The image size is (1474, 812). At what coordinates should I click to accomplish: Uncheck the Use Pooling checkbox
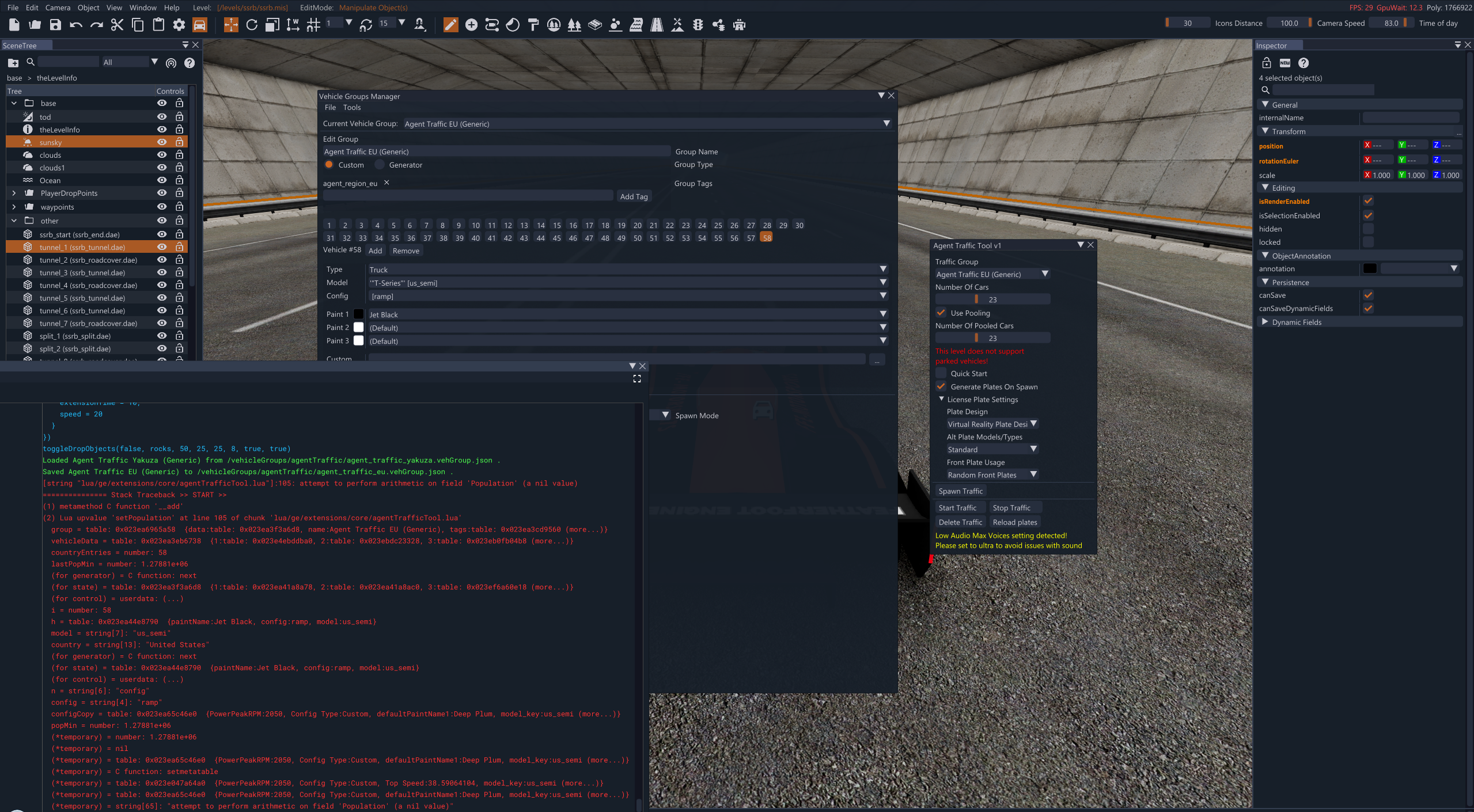[941, 313]
